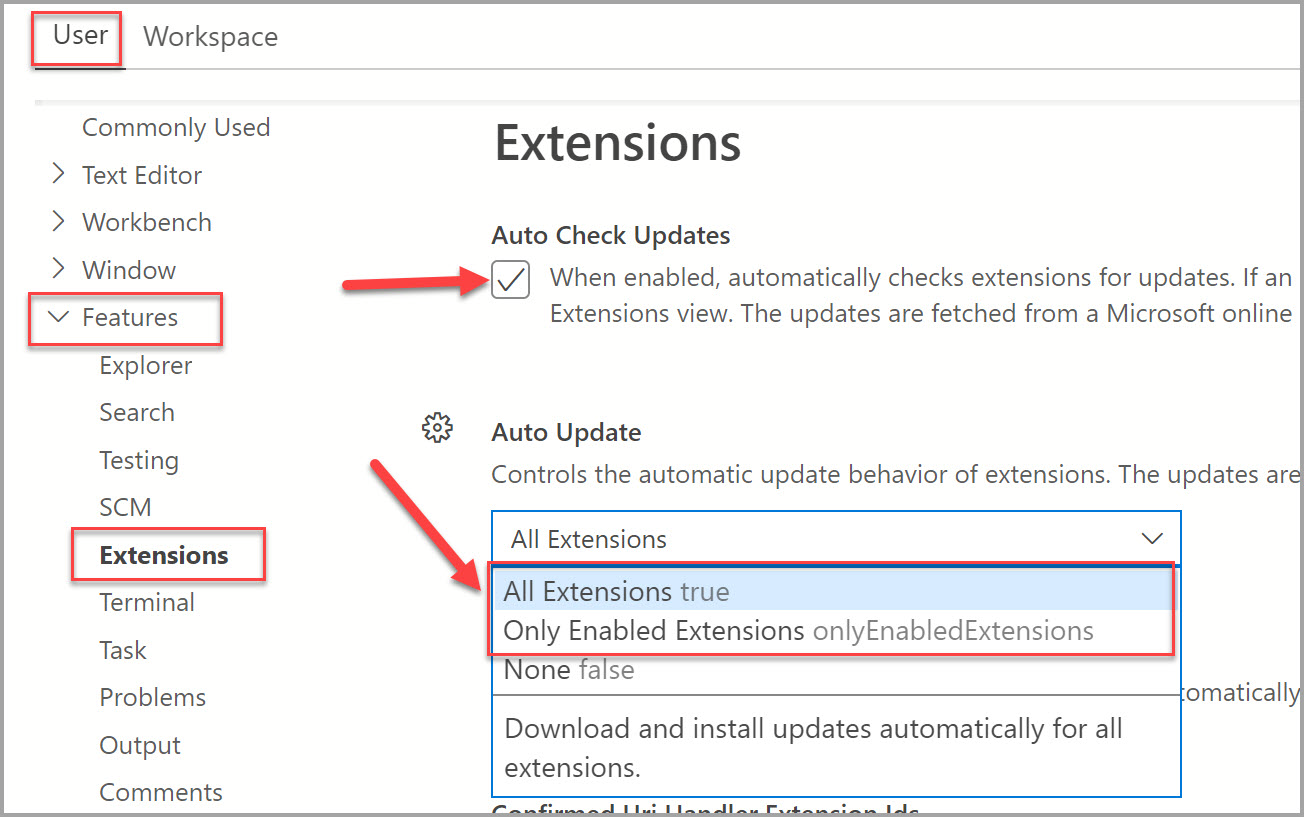Select the Terminal settings entry
The image size is (1304, 817).
pos(147,603)
